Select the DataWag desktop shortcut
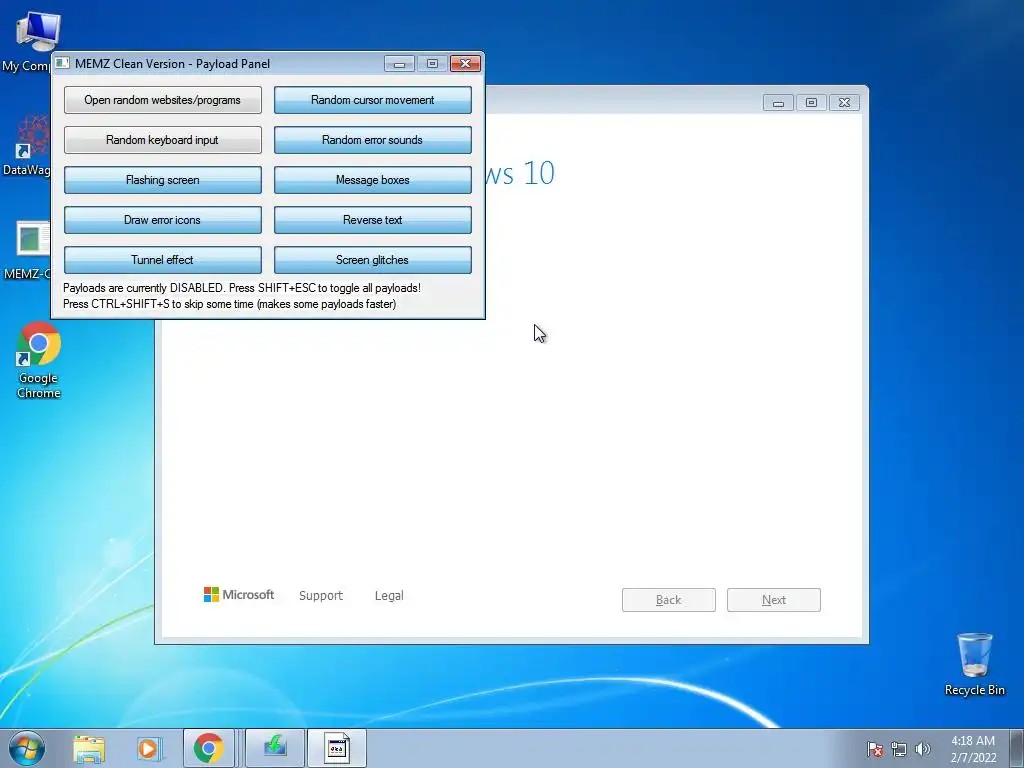Viewport: 1024px width, 768px height. (29, 145)
